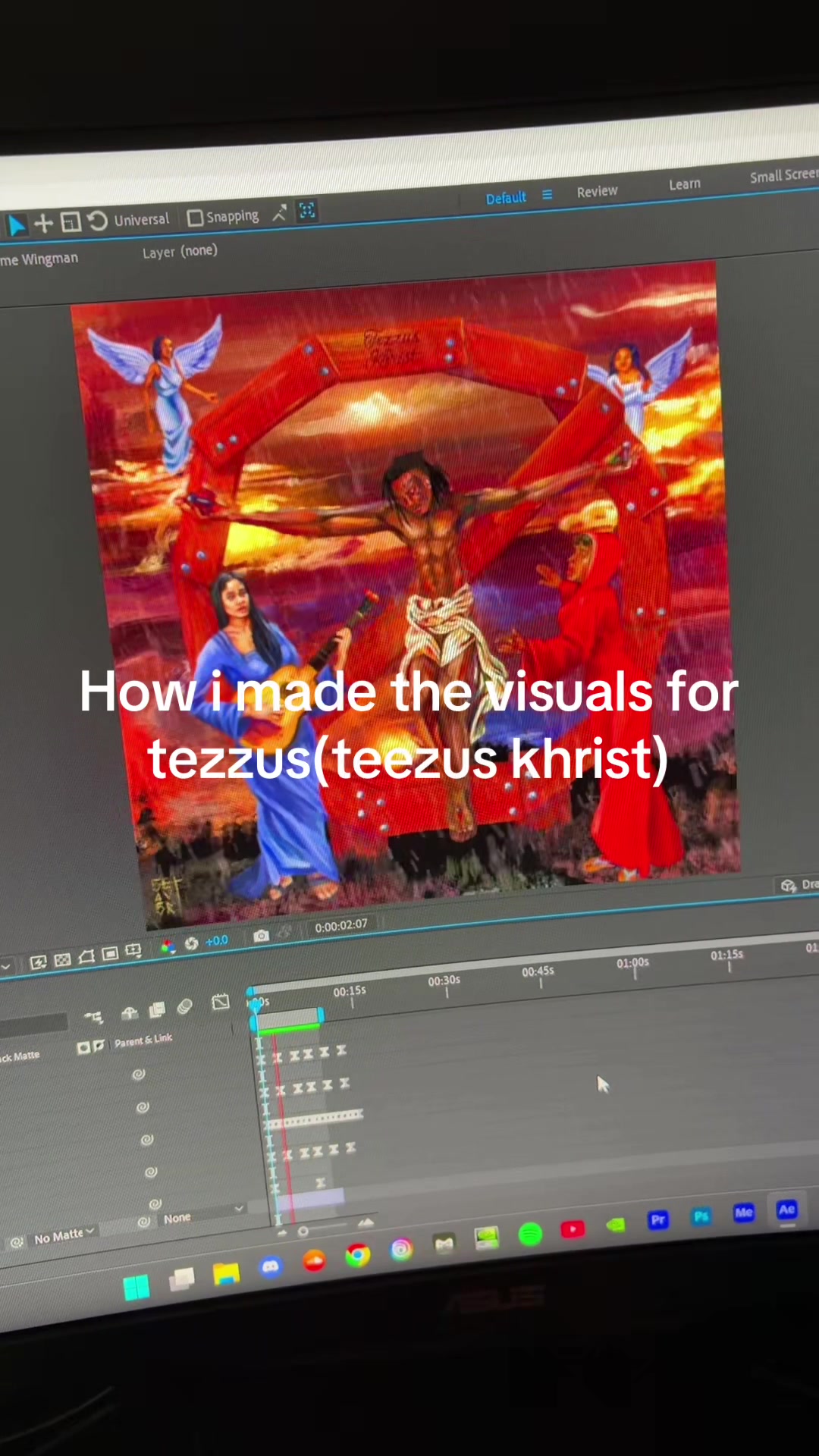Click the Show Snapshot icon
Image resolution: width=819 pixels, height=1456 pixels.
(285, 933)
